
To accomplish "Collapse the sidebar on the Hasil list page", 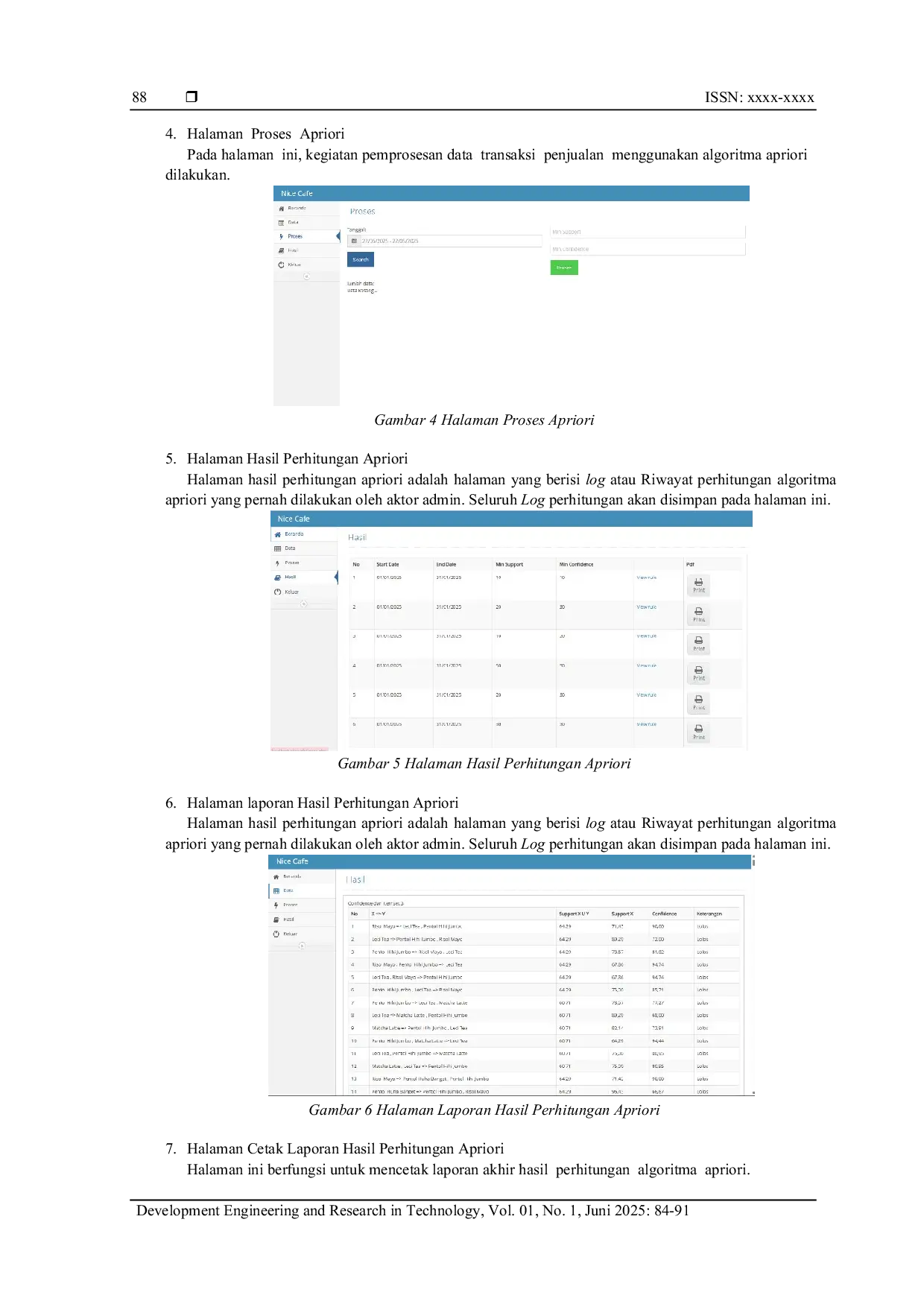I will pos(303,604).
